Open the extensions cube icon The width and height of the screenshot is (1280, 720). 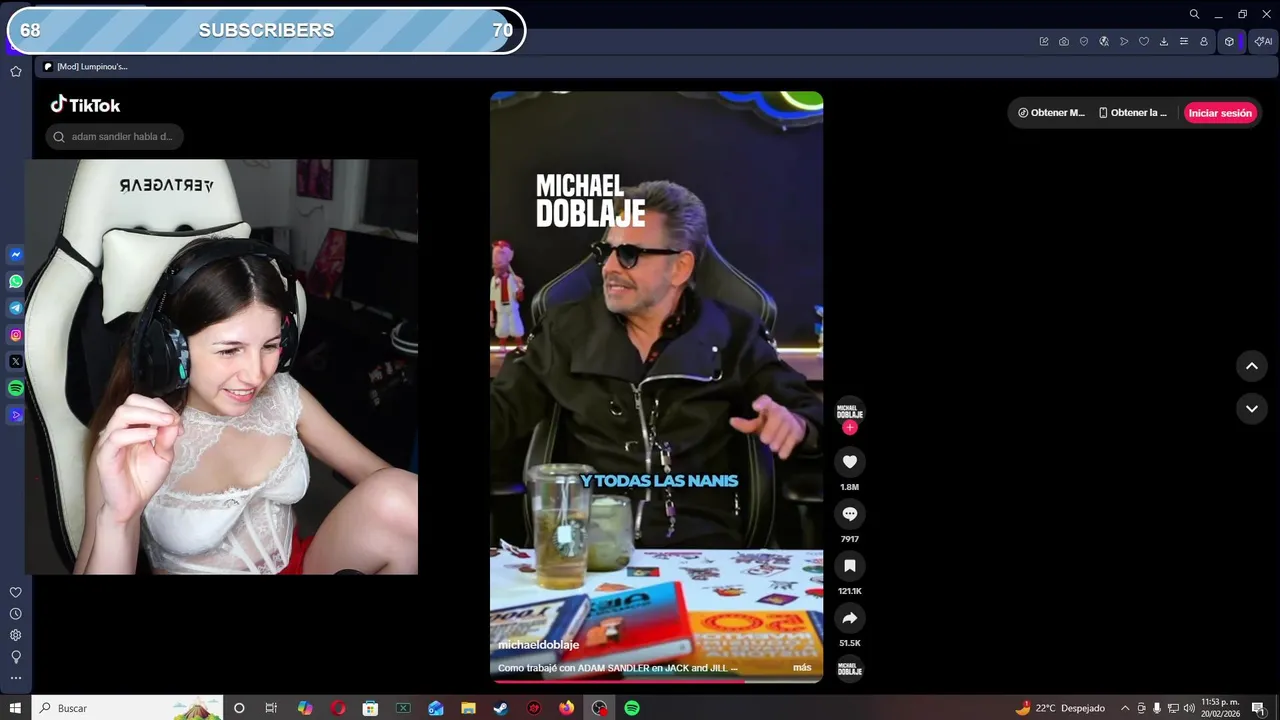click(x=1230, y=41)
